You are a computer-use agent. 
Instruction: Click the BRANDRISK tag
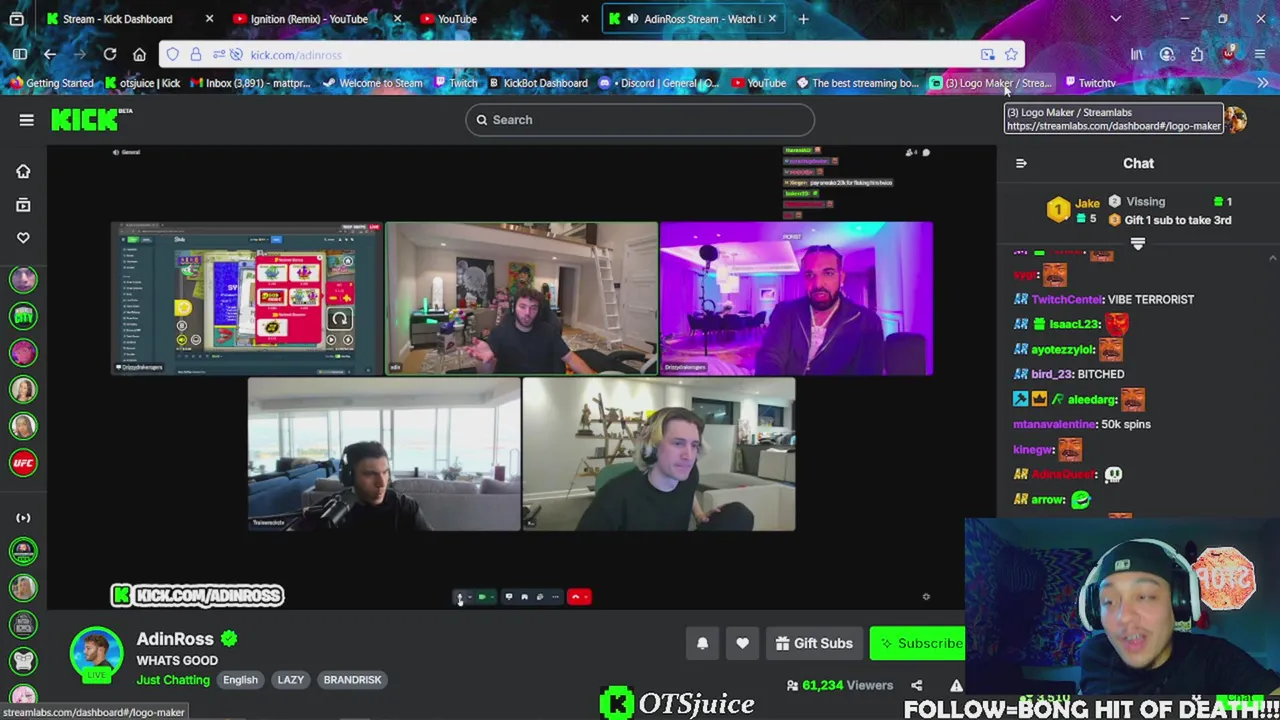pos(352,680)
